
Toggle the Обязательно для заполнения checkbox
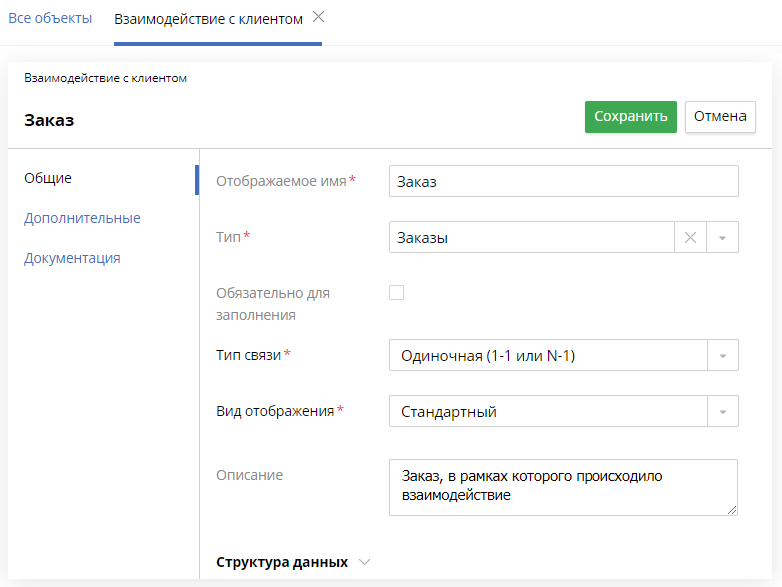pos(397,293)
